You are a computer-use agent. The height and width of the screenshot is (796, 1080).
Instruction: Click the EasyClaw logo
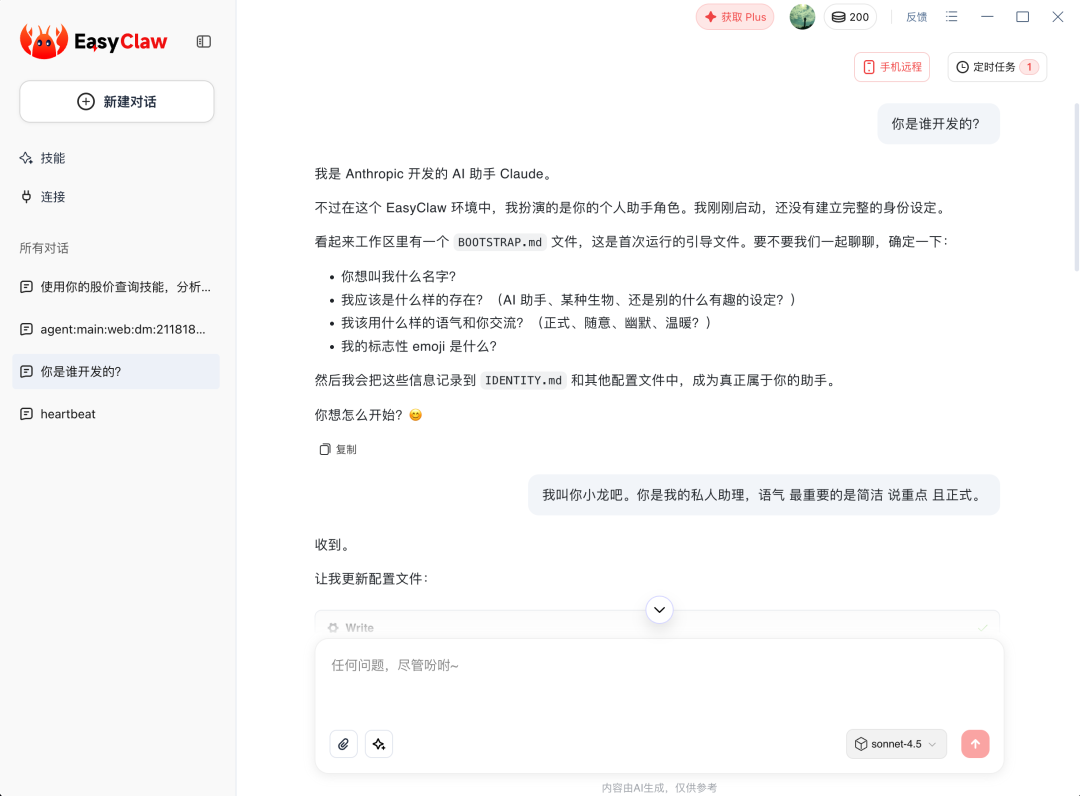point(94,41)
